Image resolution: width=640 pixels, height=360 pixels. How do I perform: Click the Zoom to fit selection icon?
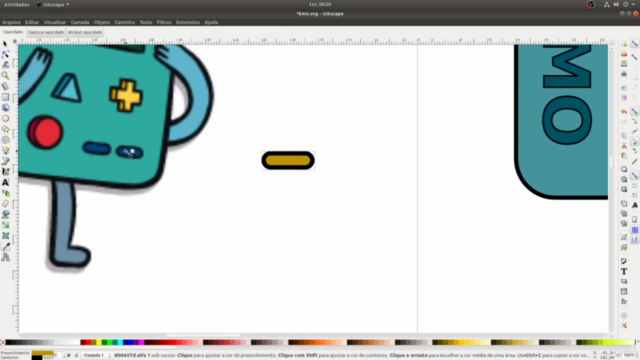624,169
